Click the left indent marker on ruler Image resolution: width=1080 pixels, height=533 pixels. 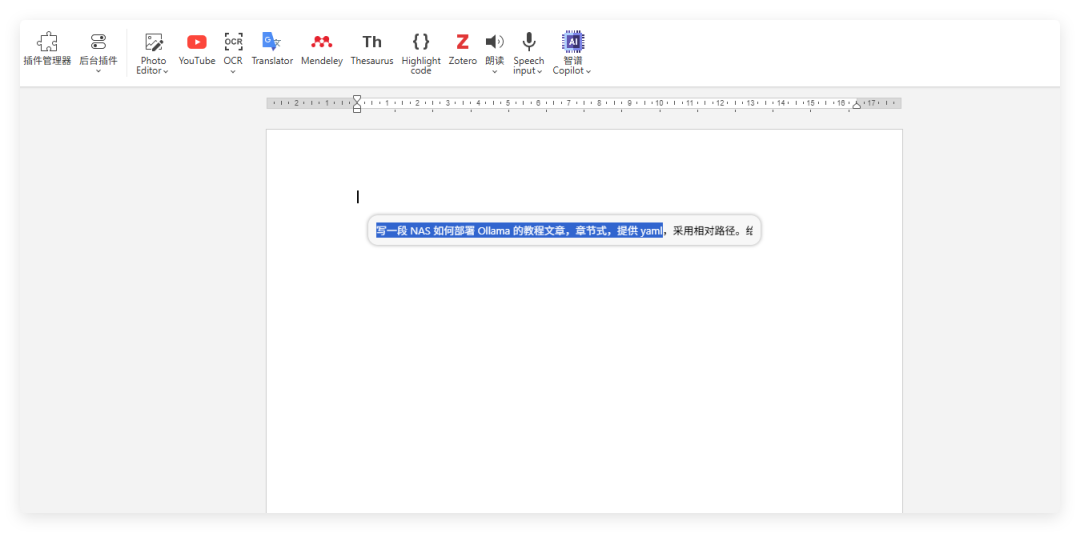click(357, 107)
